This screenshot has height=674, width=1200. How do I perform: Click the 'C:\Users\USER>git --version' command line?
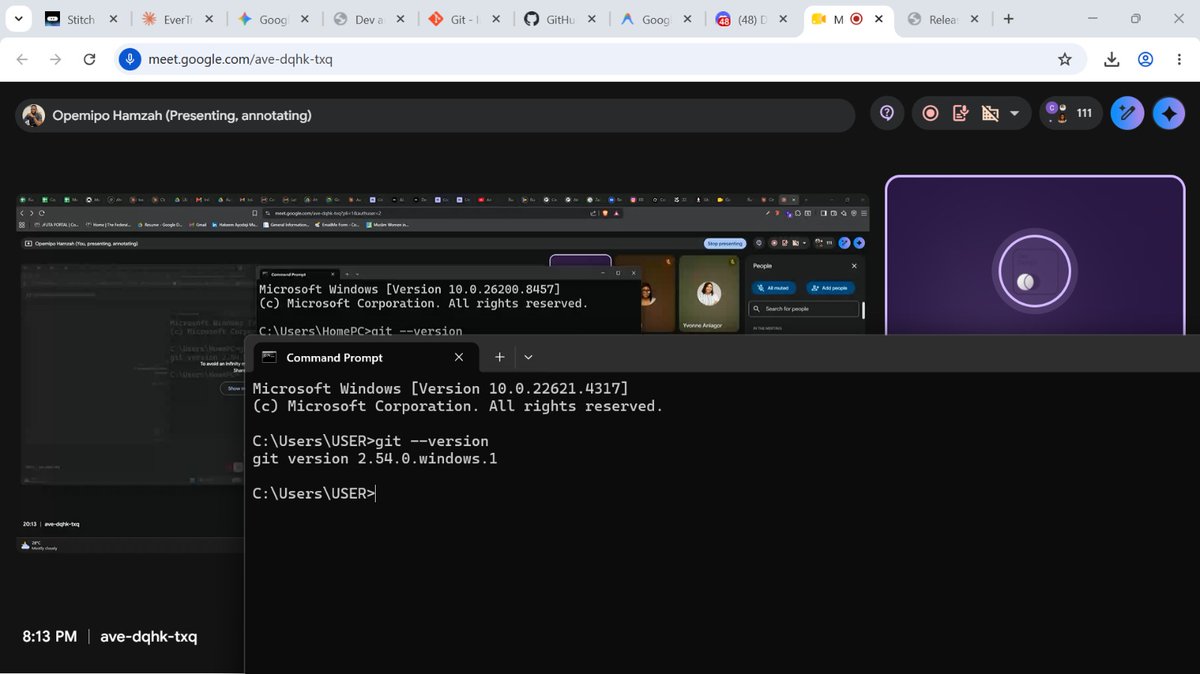[371, 441]
